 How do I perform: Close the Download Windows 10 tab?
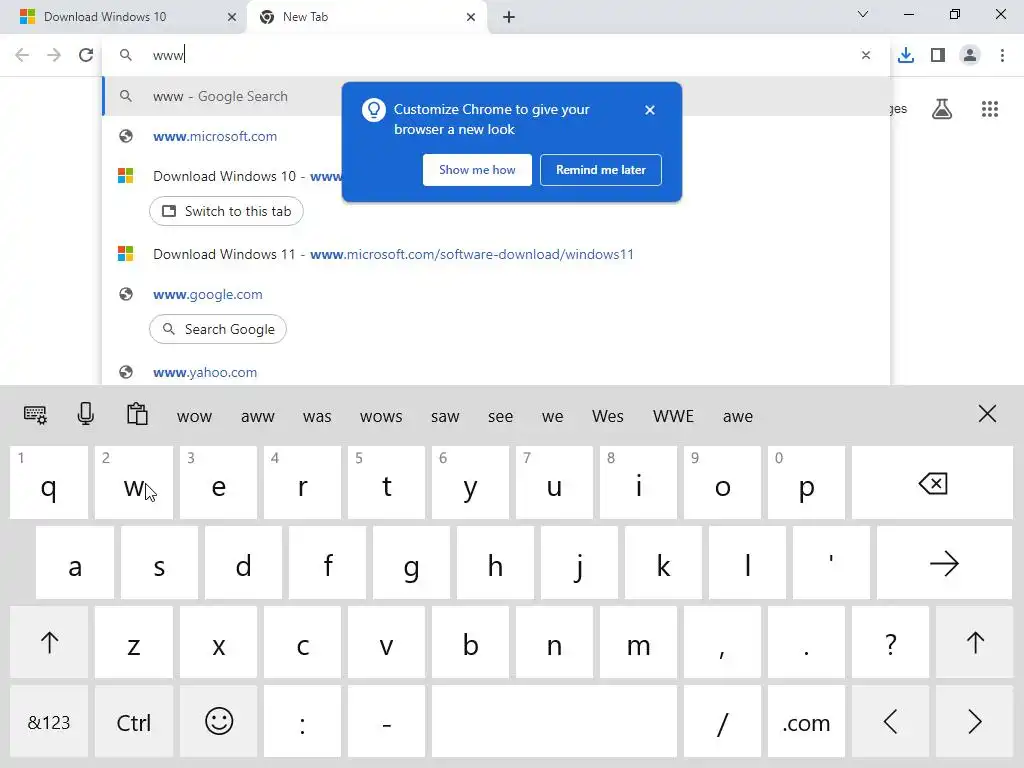point(232,17)
